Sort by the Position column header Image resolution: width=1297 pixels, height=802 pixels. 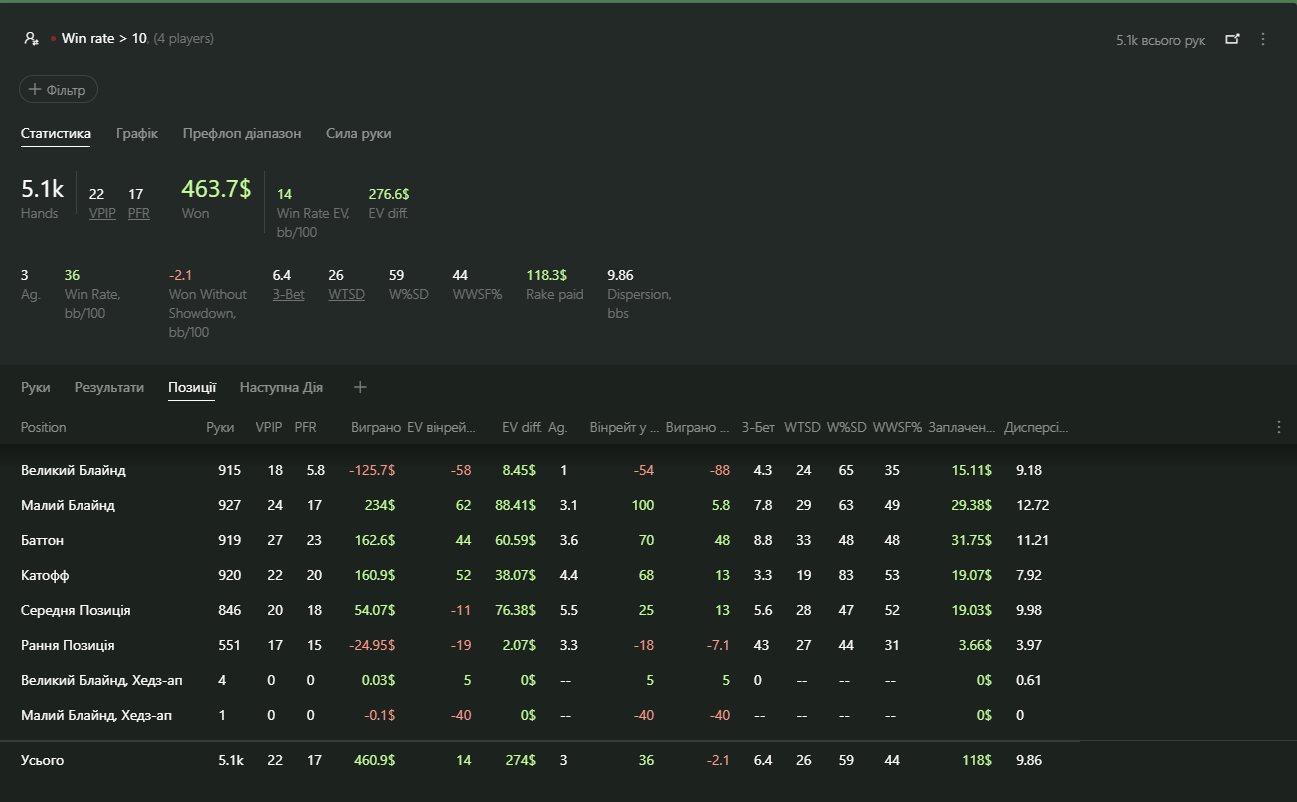click(x=44, y=427)
